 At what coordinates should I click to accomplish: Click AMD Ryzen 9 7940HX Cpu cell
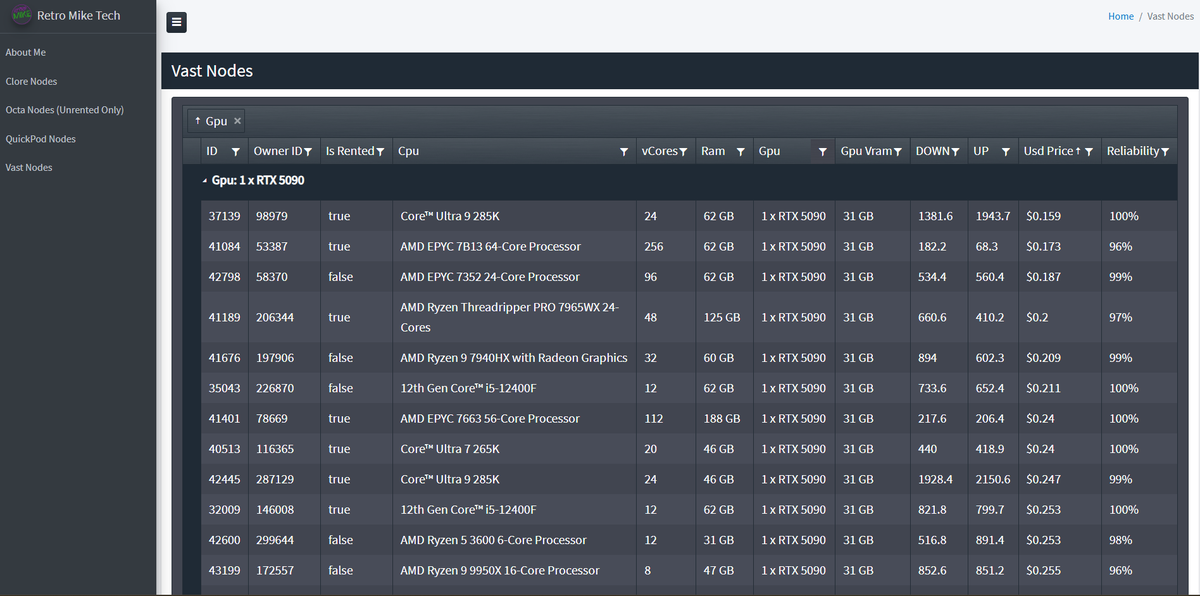515,358
